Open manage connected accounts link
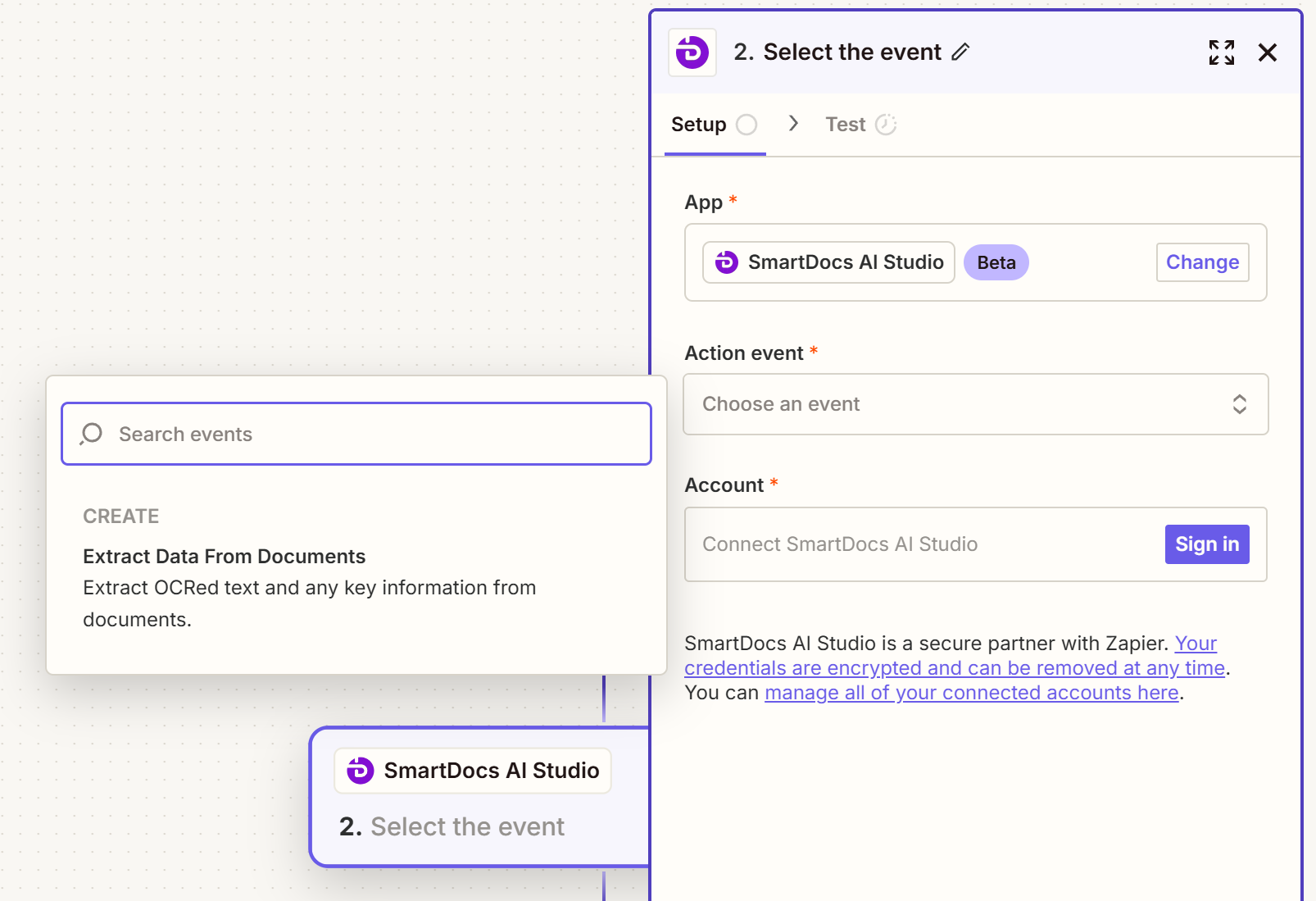This screenshot has width=1316, height=901. tap(972, 693)
